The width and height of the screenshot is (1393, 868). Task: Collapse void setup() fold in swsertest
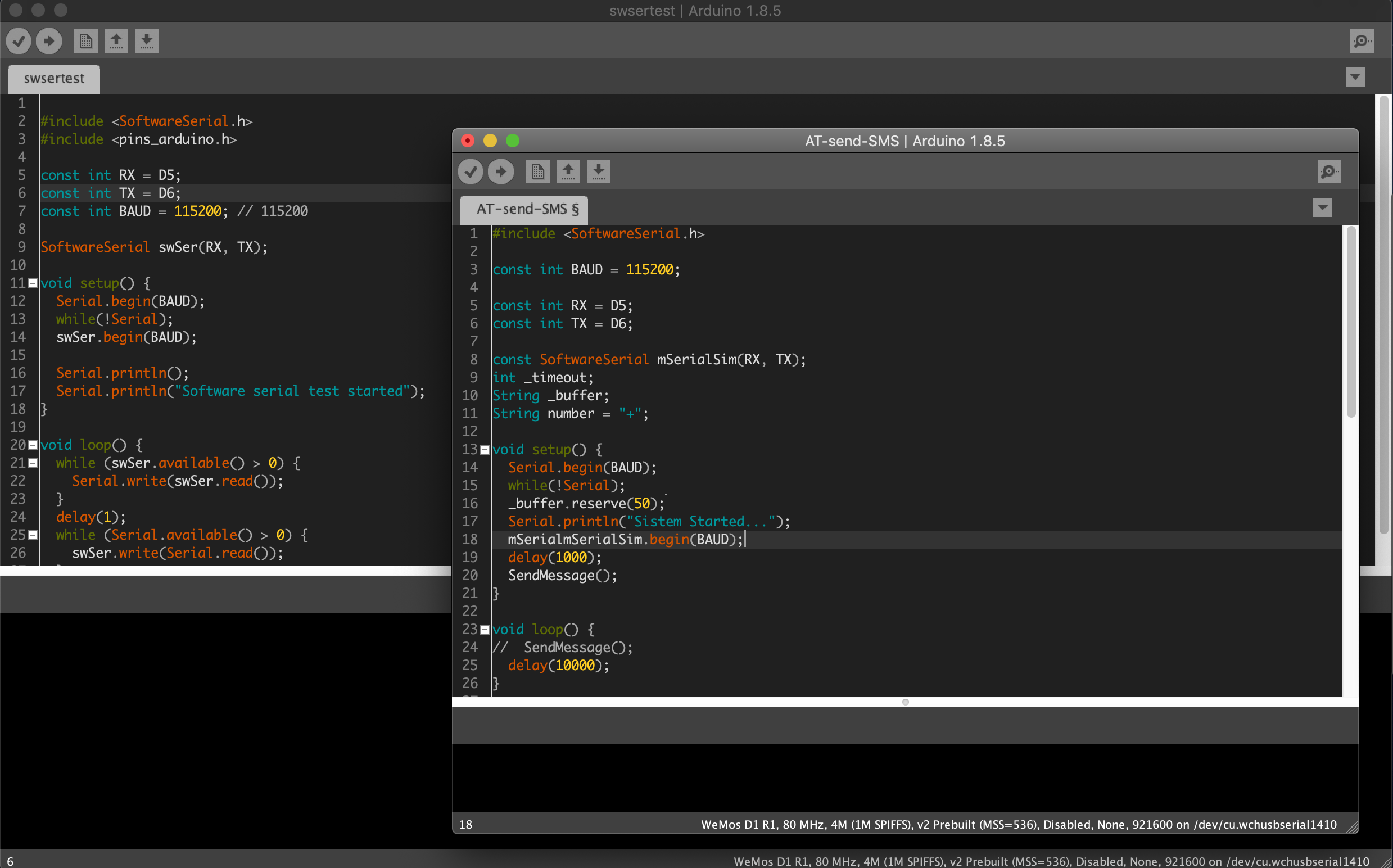33,283
